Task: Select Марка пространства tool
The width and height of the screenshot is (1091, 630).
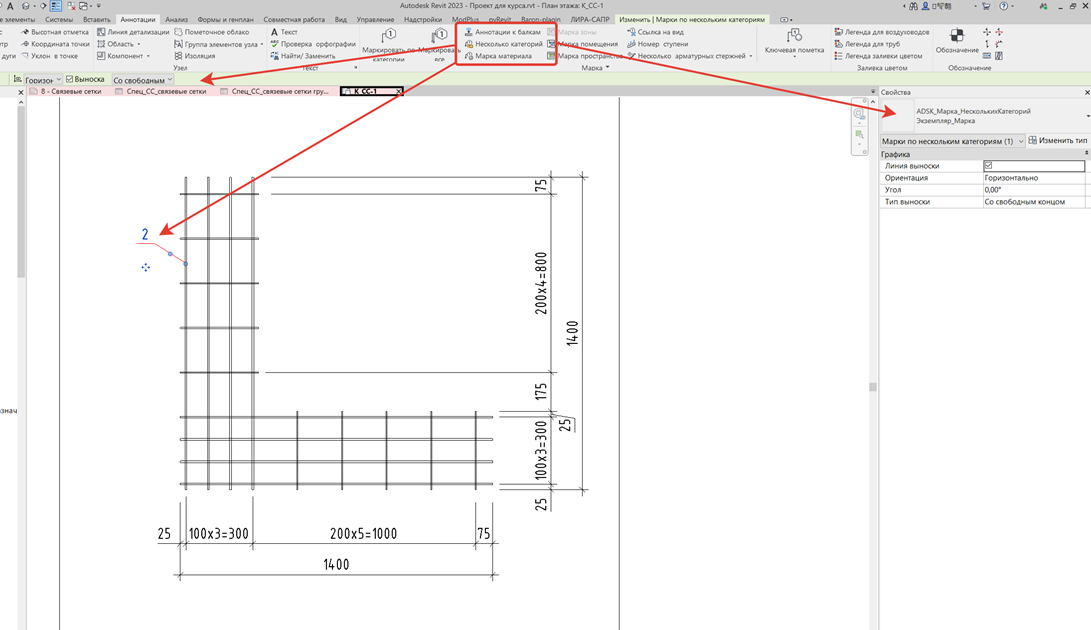Action: pos(584,56)
